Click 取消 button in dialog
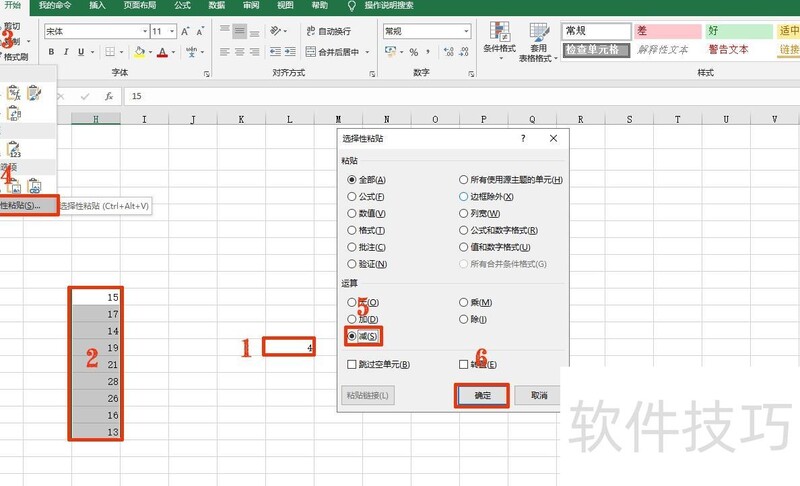800x486 pixels. [x=538, y=395]
